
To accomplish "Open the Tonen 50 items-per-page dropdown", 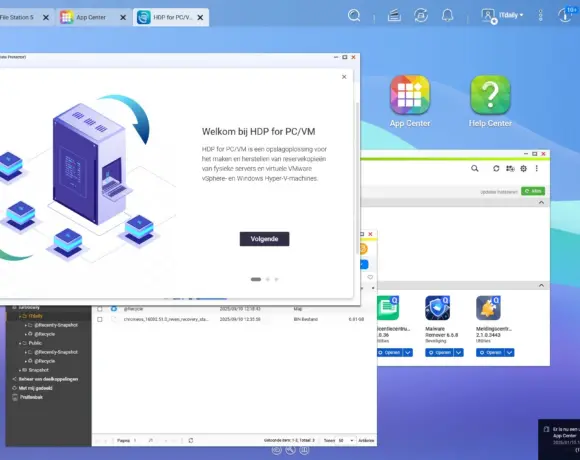I will (x=345, y=440).
